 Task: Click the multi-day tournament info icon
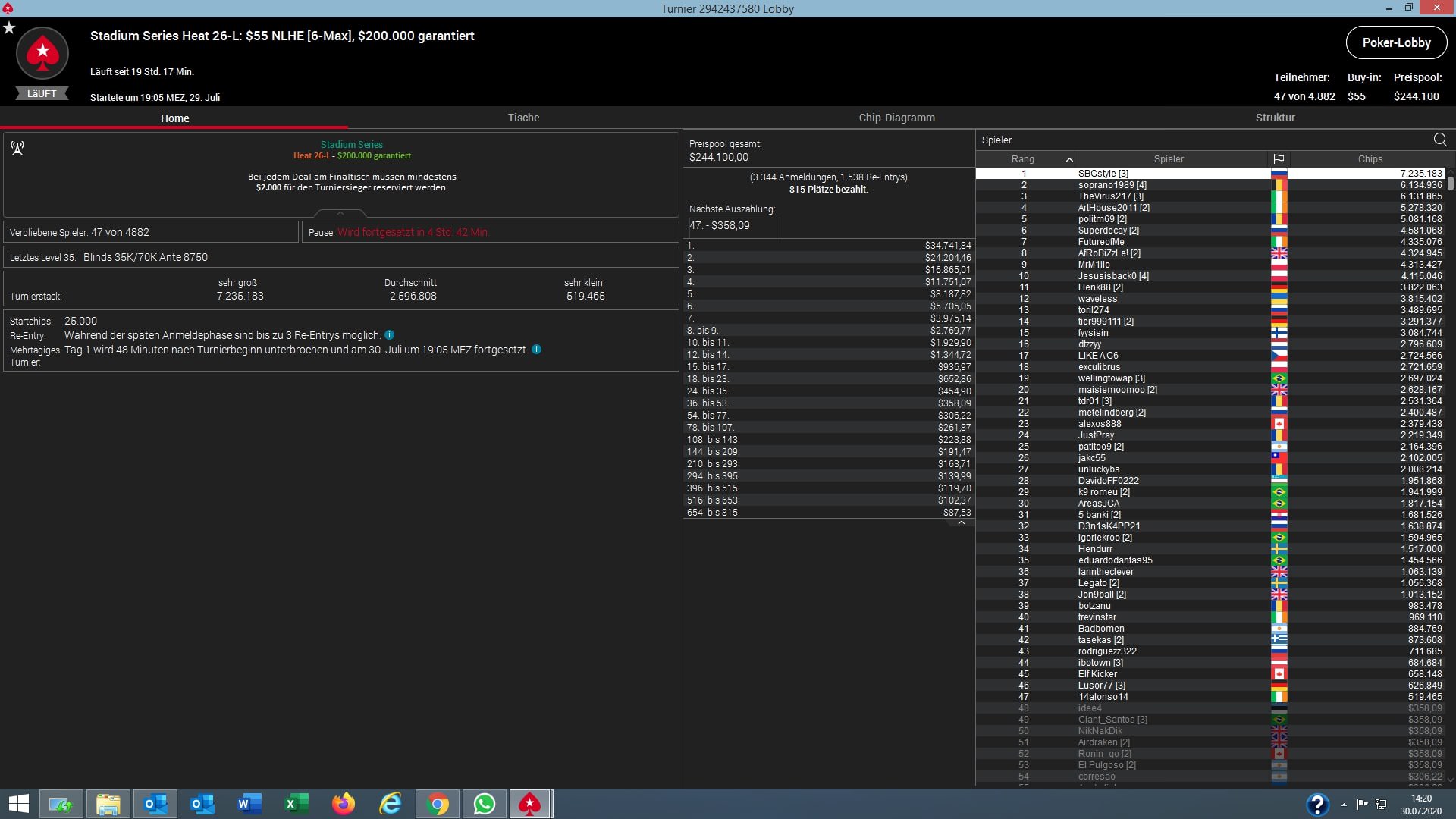point(536,350)
